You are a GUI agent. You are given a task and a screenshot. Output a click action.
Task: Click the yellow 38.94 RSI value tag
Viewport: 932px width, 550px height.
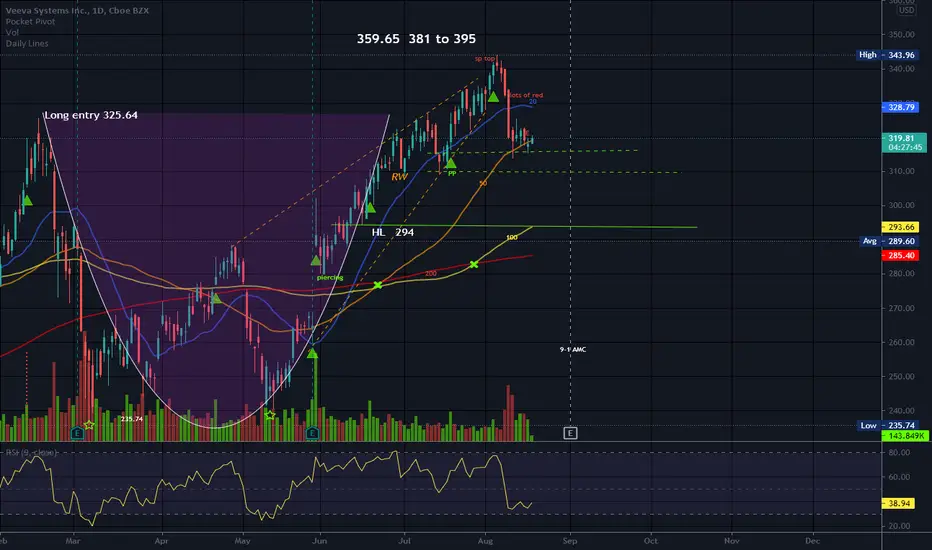coord(899,504)
